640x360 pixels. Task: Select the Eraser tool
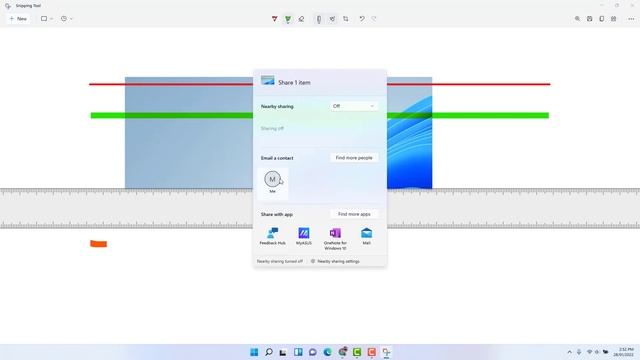coord(301,19)
